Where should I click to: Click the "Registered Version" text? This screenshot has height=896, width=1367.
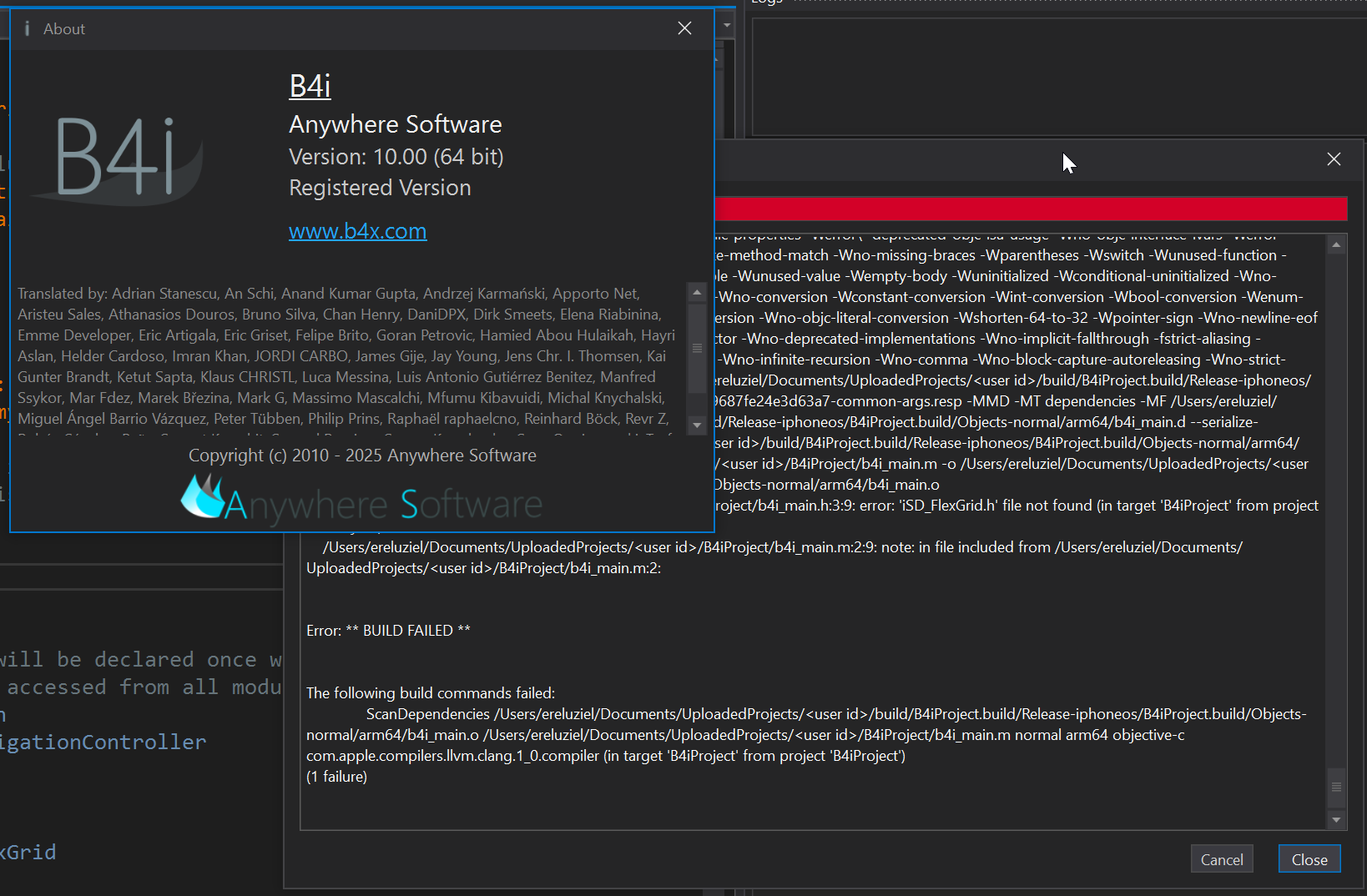[380, 188]
